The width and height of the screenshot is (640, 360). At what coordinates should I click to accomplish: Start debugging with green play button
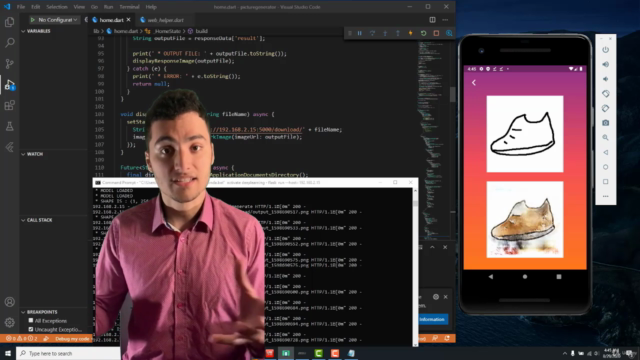pos(33,20)
